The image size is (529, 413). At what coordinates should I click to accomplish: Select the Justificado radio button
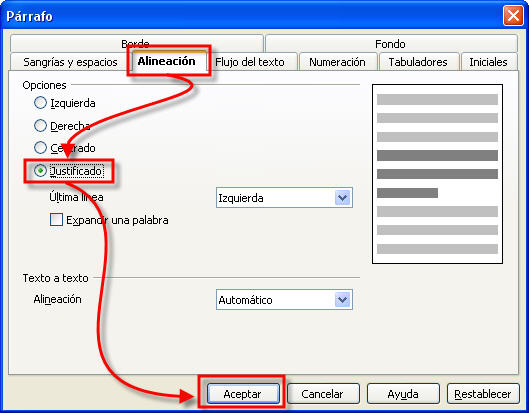(x=40, y=171)
